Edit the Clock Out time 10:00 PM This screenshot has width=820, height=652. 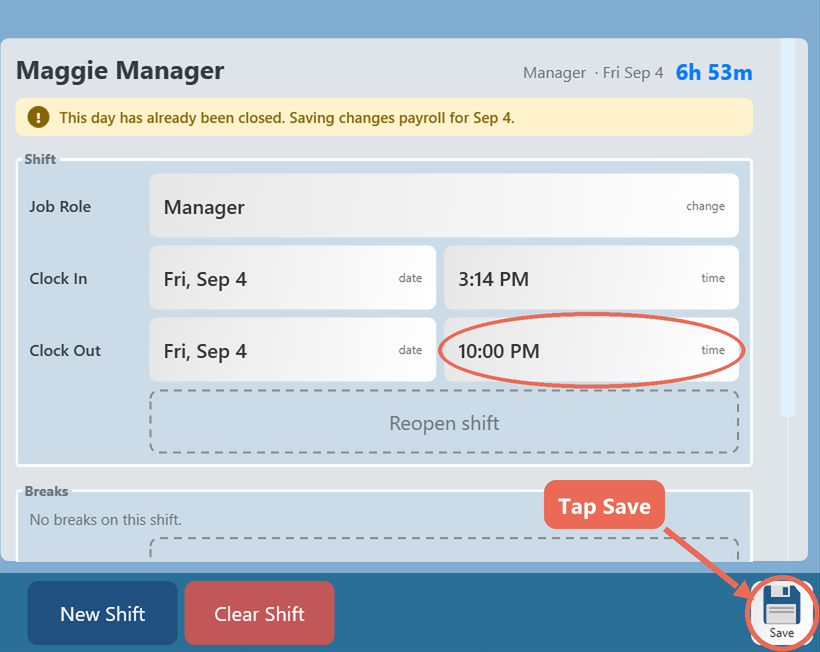click(591, 350)
